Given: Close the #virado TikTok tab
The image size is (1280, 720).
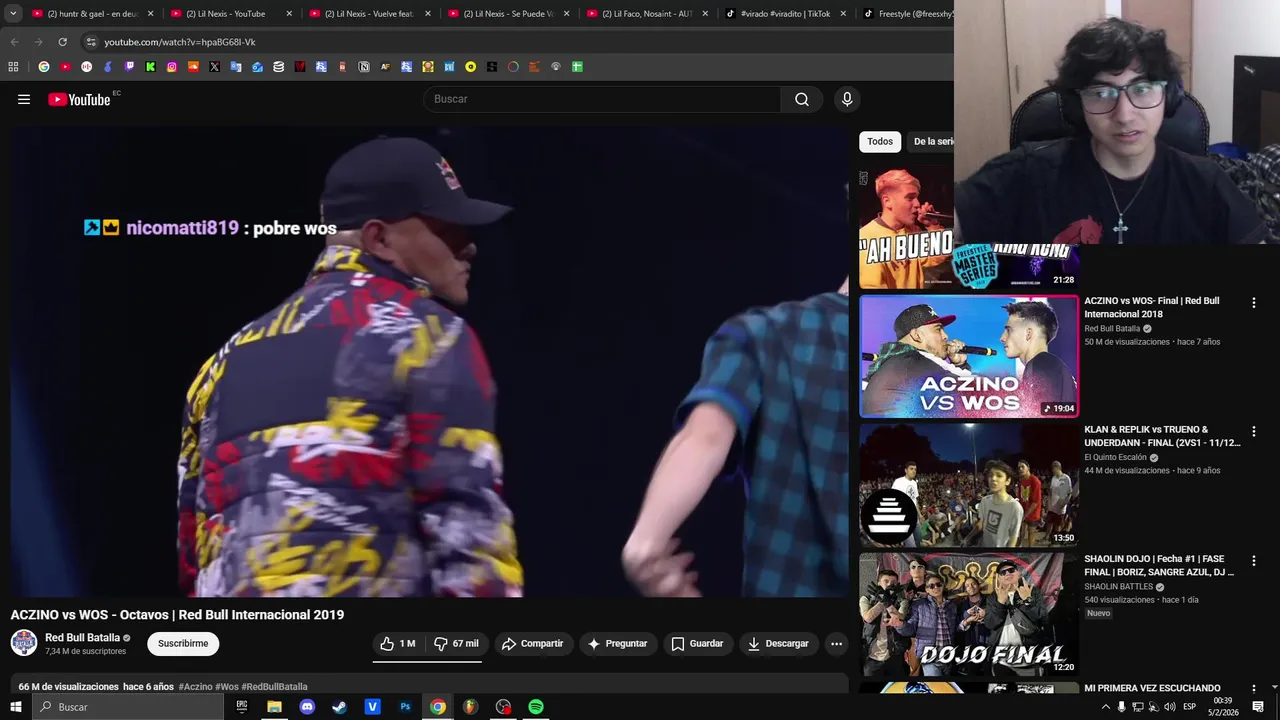Looking at the screenshot, I should pyautogui.click(x=843, y=14).
